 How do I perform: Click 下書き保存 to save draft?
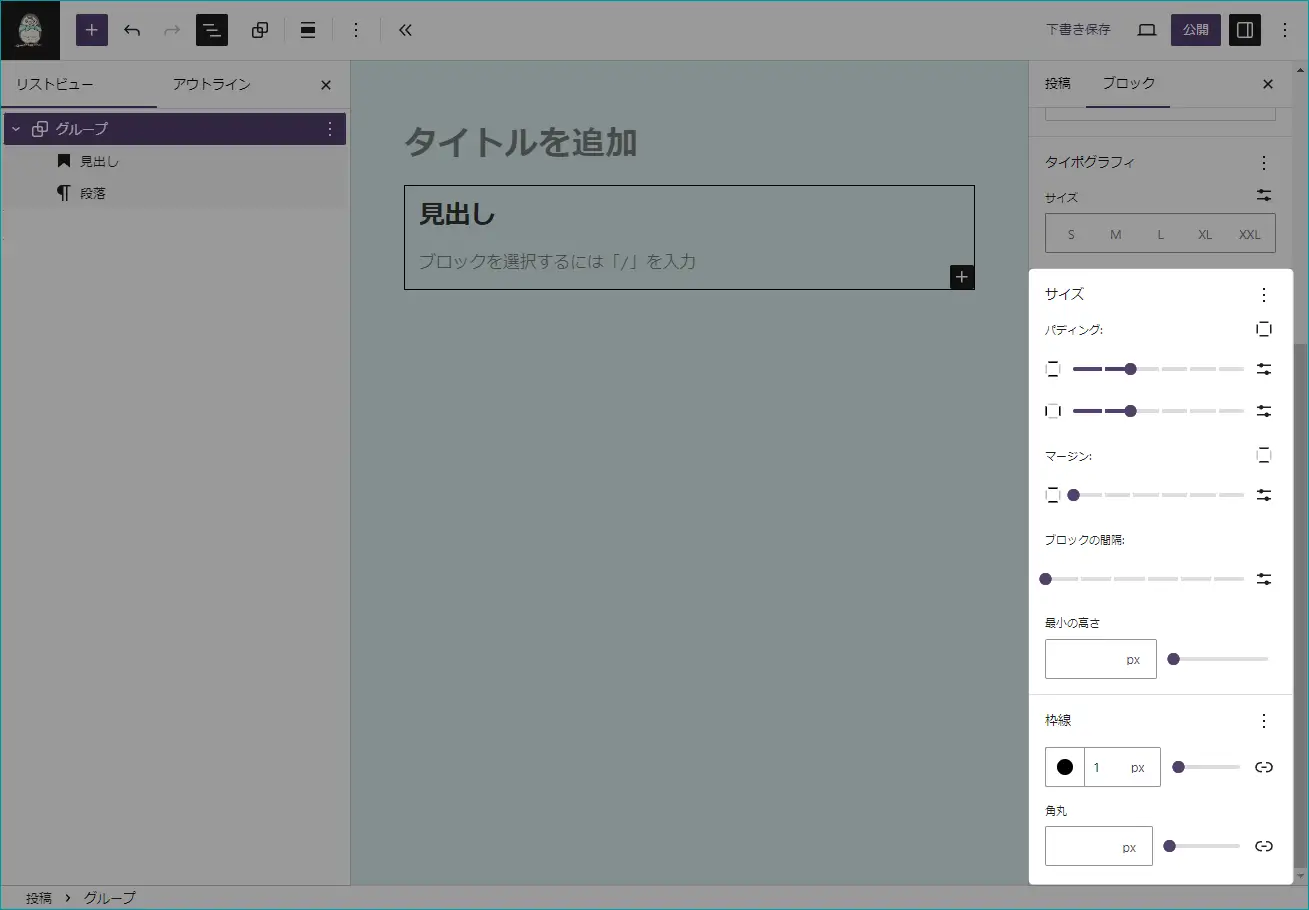click(1078, 30)
